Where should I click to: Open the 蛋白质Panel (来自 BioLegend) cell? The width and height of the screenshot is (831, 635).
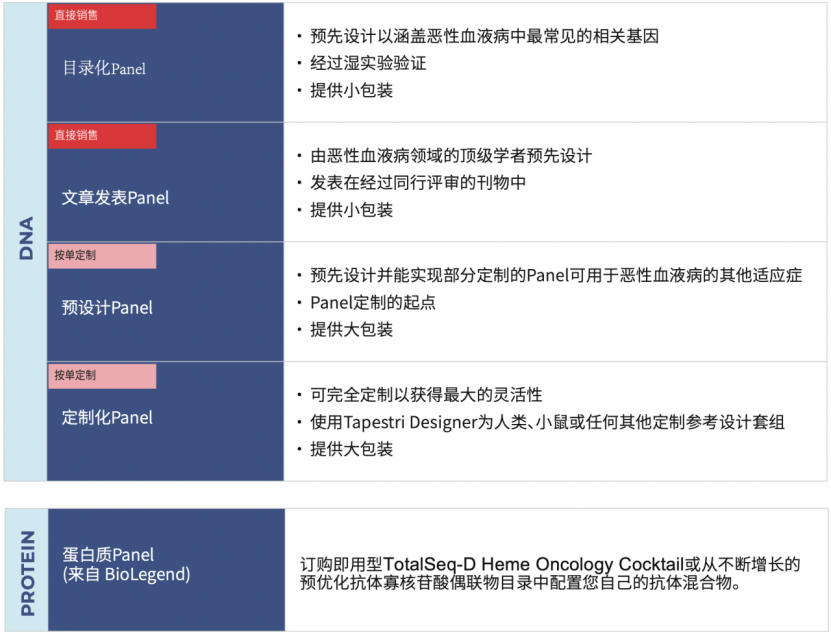click(x=166, y=570)
